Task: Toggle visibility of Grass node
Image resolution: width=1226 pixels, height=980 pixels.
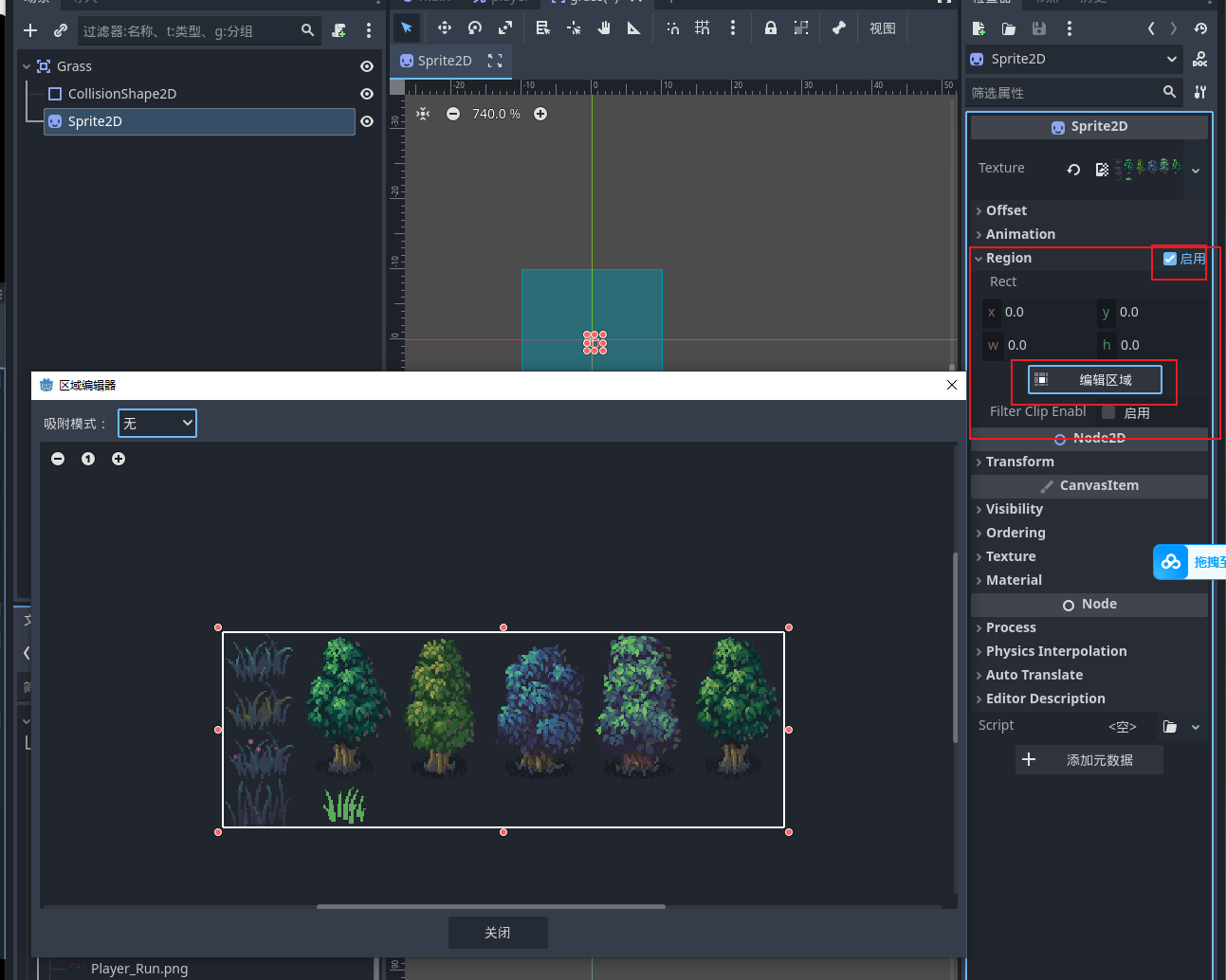Action: click(x=367, y=66)
